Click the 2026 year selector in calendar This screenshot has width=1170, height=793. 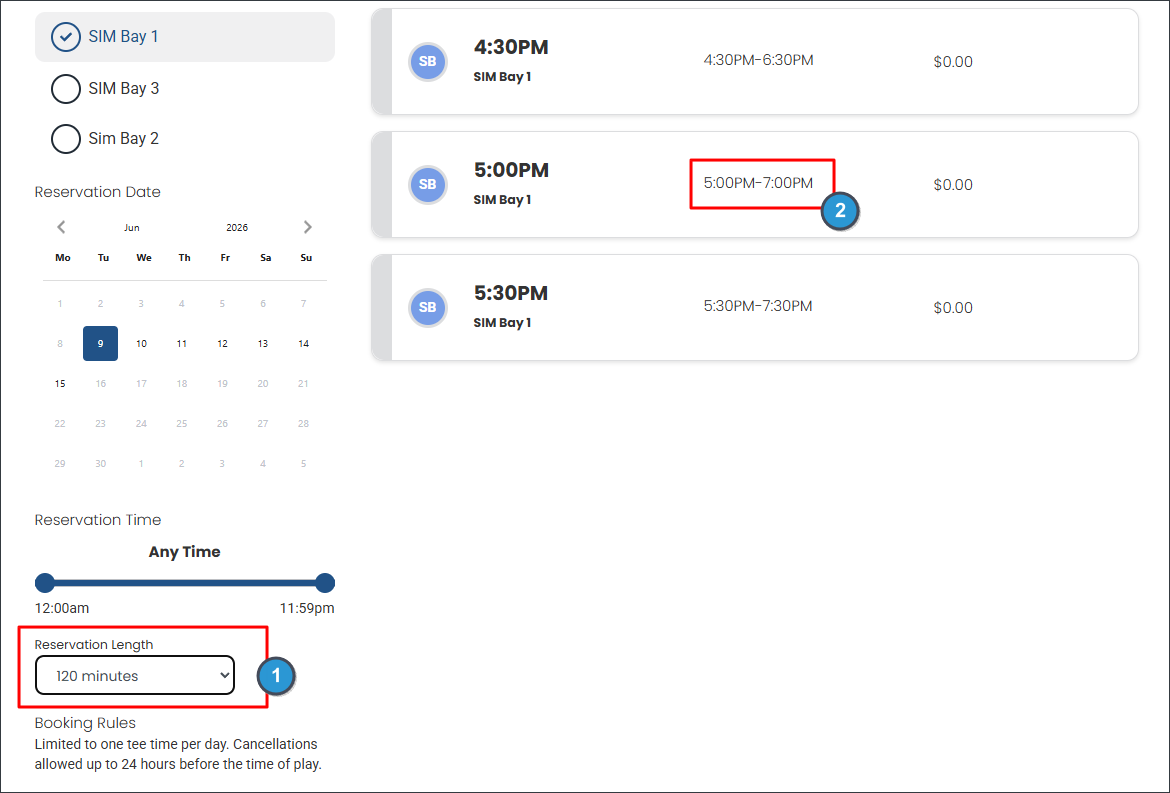[237, 228]
